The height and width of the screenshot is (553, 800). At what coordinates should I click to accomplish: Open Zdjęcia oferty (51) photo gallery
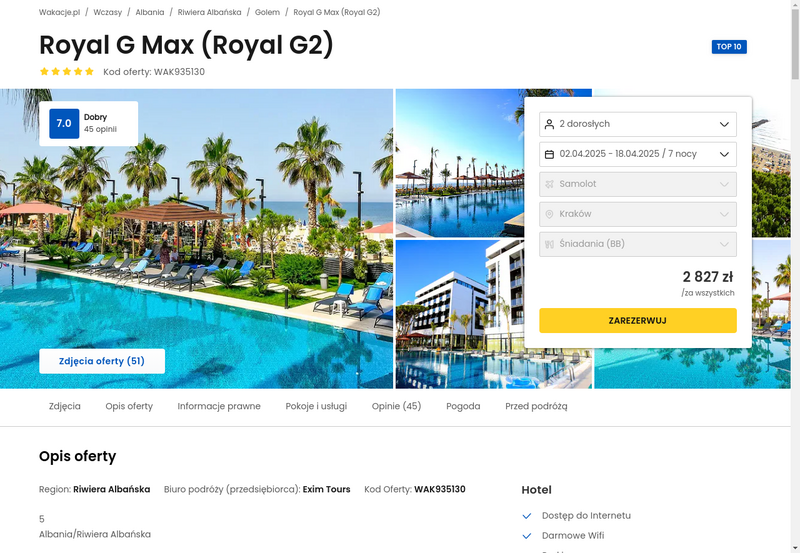pyautogui.click(x=102, y=361)
